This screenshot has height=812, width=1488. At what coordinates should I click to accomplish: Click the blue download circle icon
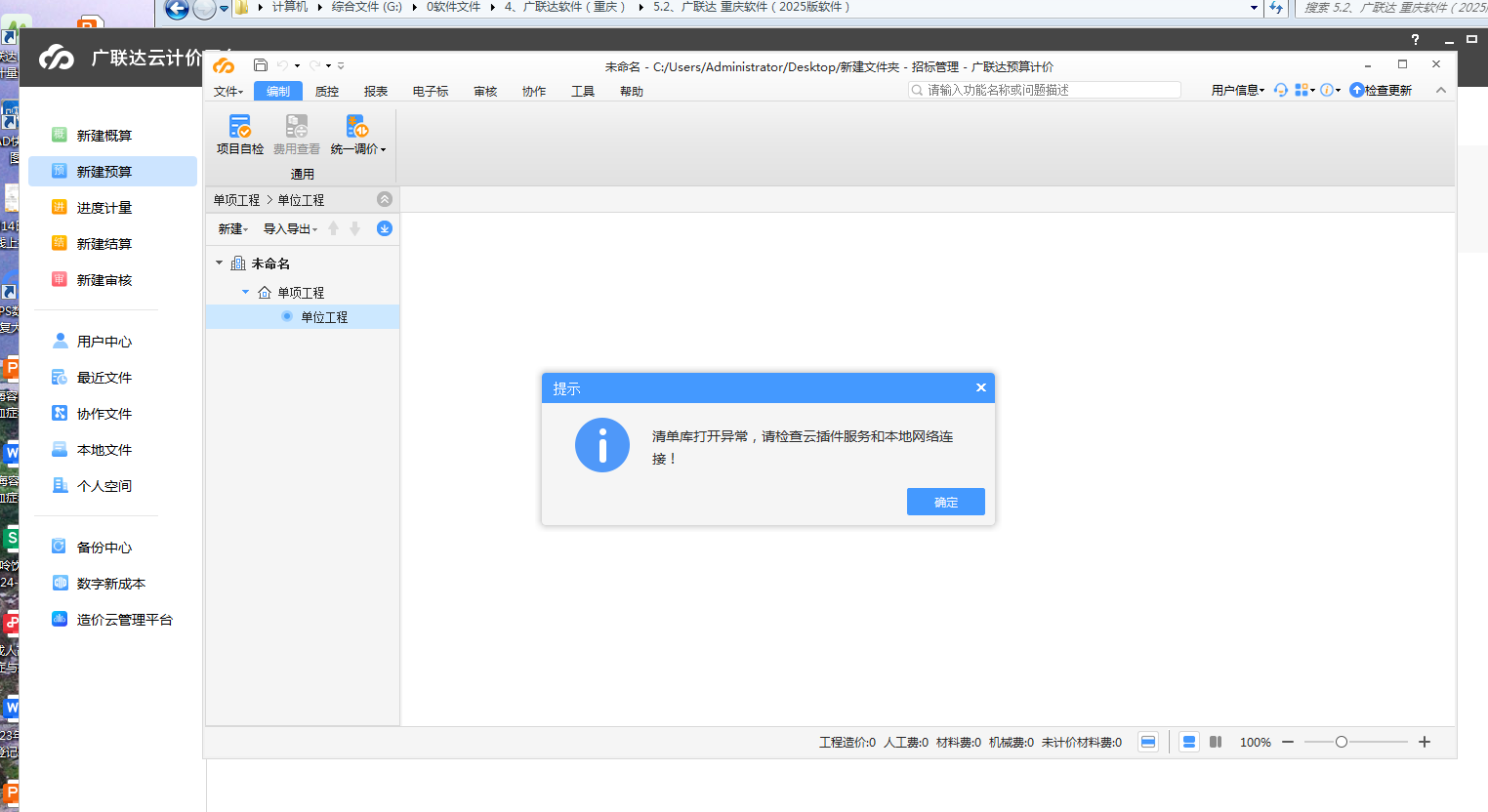[x=385, y=228]
